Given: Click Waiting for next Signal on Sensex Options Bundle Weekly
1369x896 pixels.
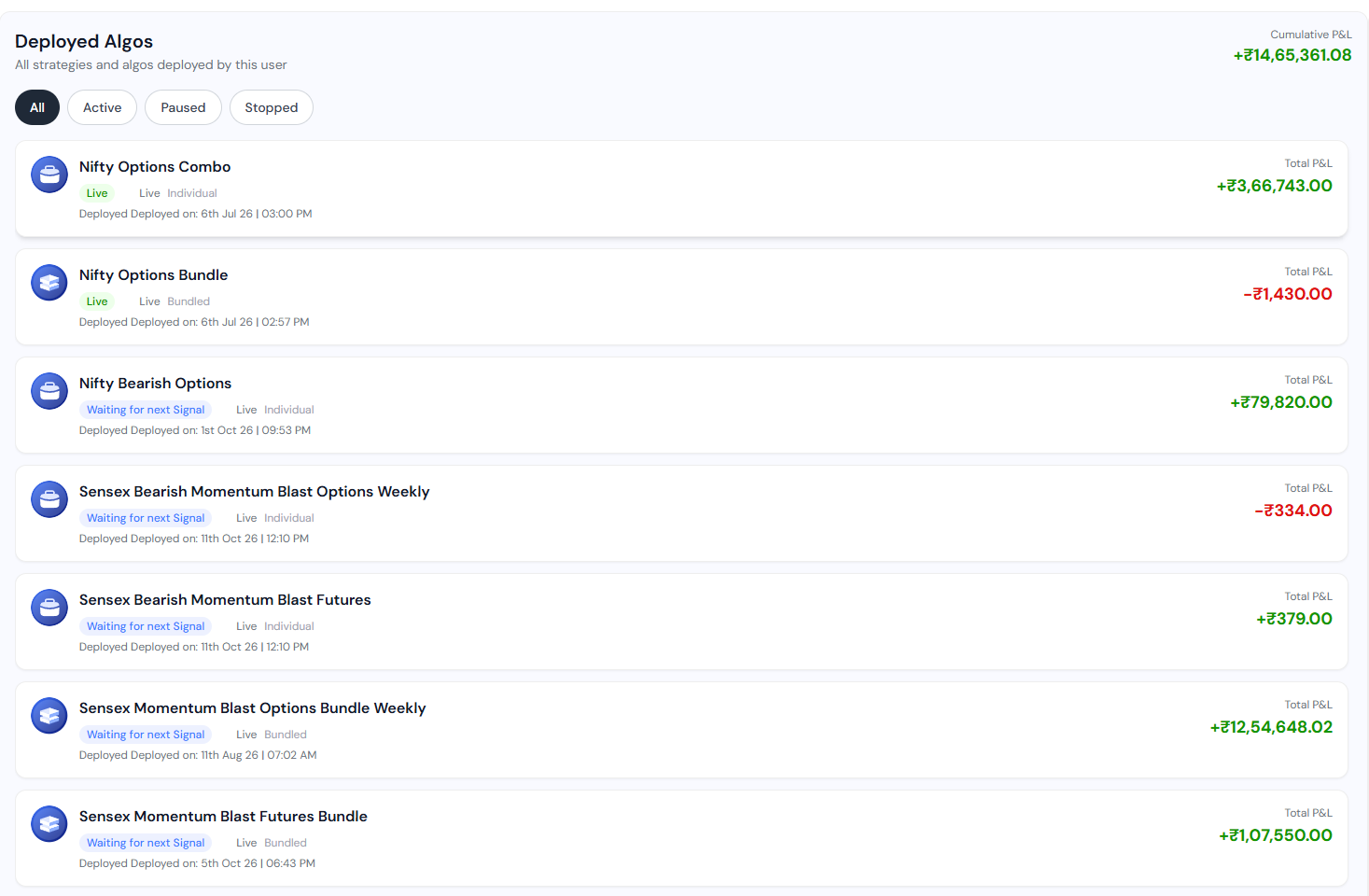Looking at the screenshot, I should (146, 735).
